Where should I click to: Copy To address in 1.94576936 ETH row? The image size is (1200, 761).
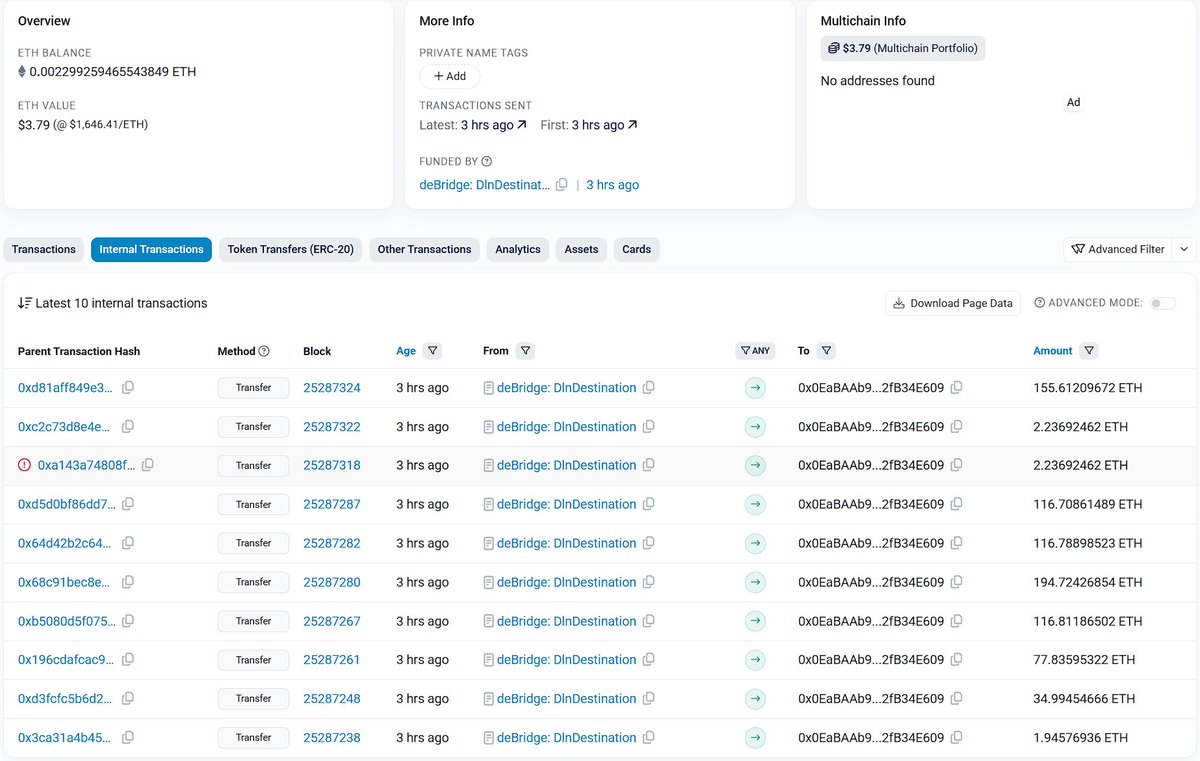(x=957, y=738)
